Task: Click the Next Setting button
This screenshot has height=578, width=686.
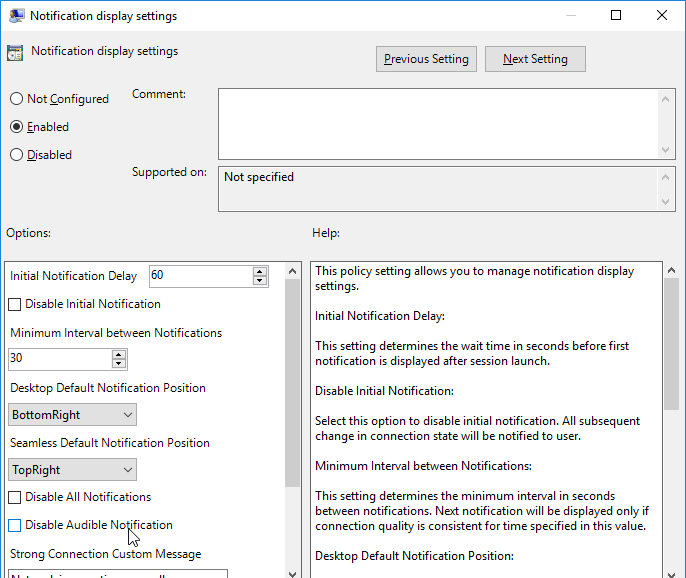Action: [535, 59]
